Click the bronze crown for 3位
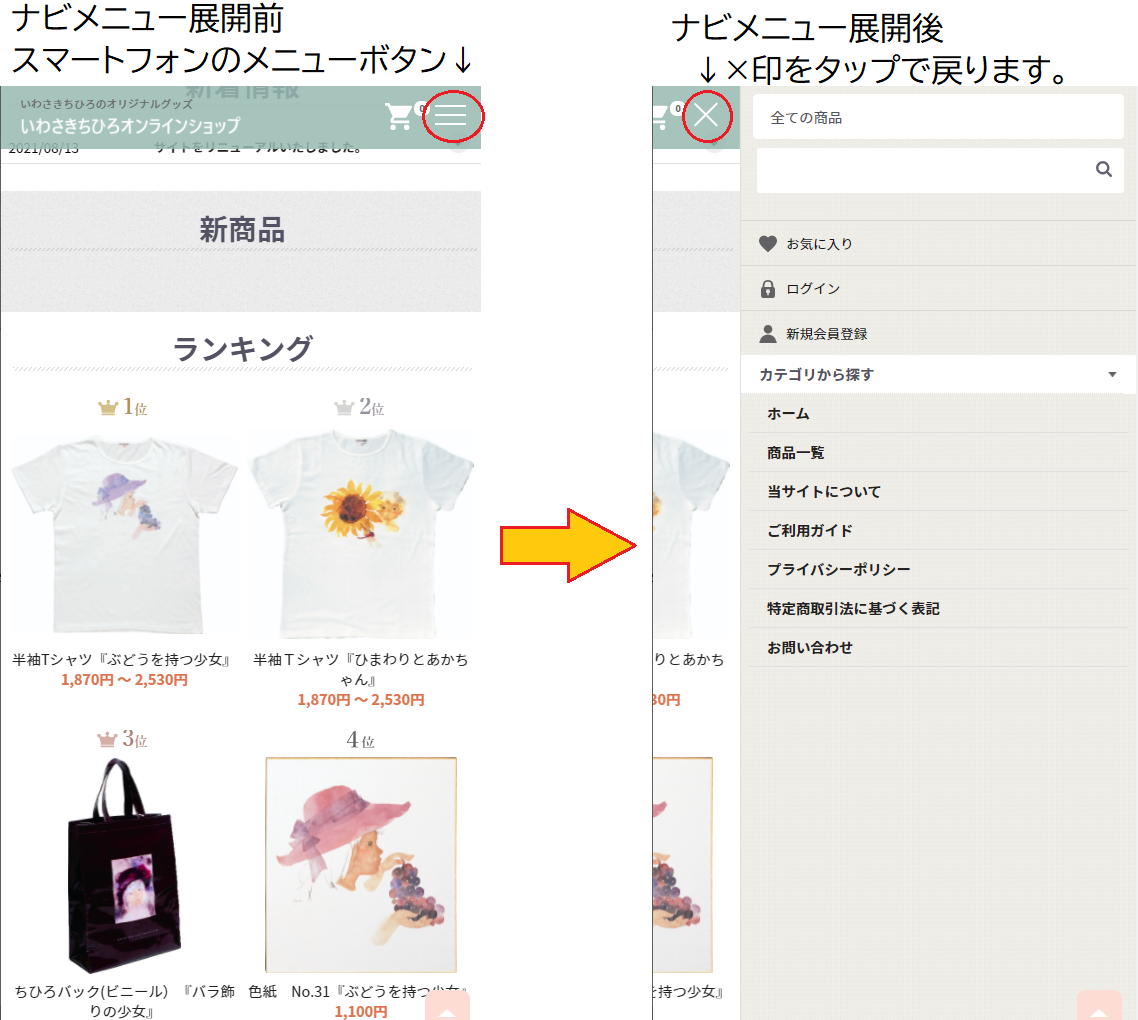1138x1020 pixels. [107, 739]
